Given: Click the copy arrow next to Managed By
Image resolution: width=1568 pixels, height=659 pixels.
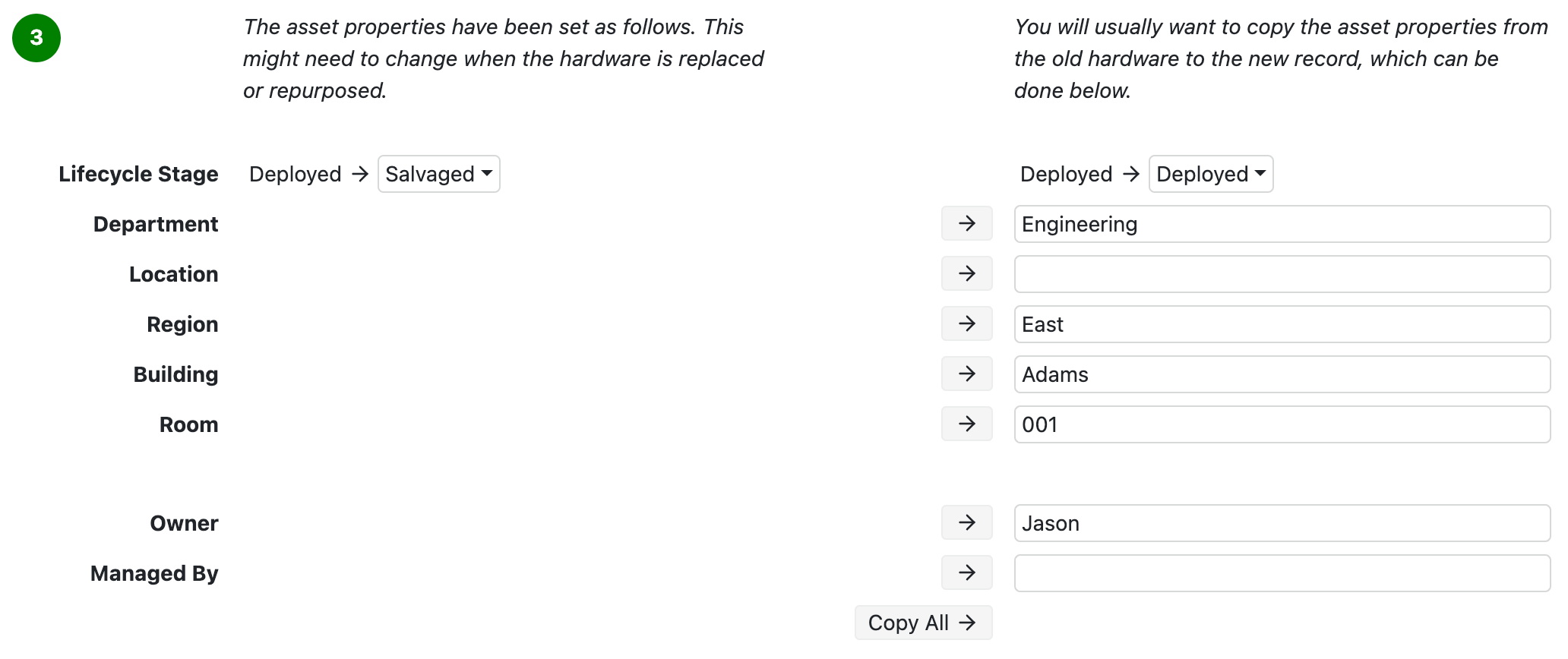Looking at the screenshot, I should pyautogui.click(x=966, y=572).
